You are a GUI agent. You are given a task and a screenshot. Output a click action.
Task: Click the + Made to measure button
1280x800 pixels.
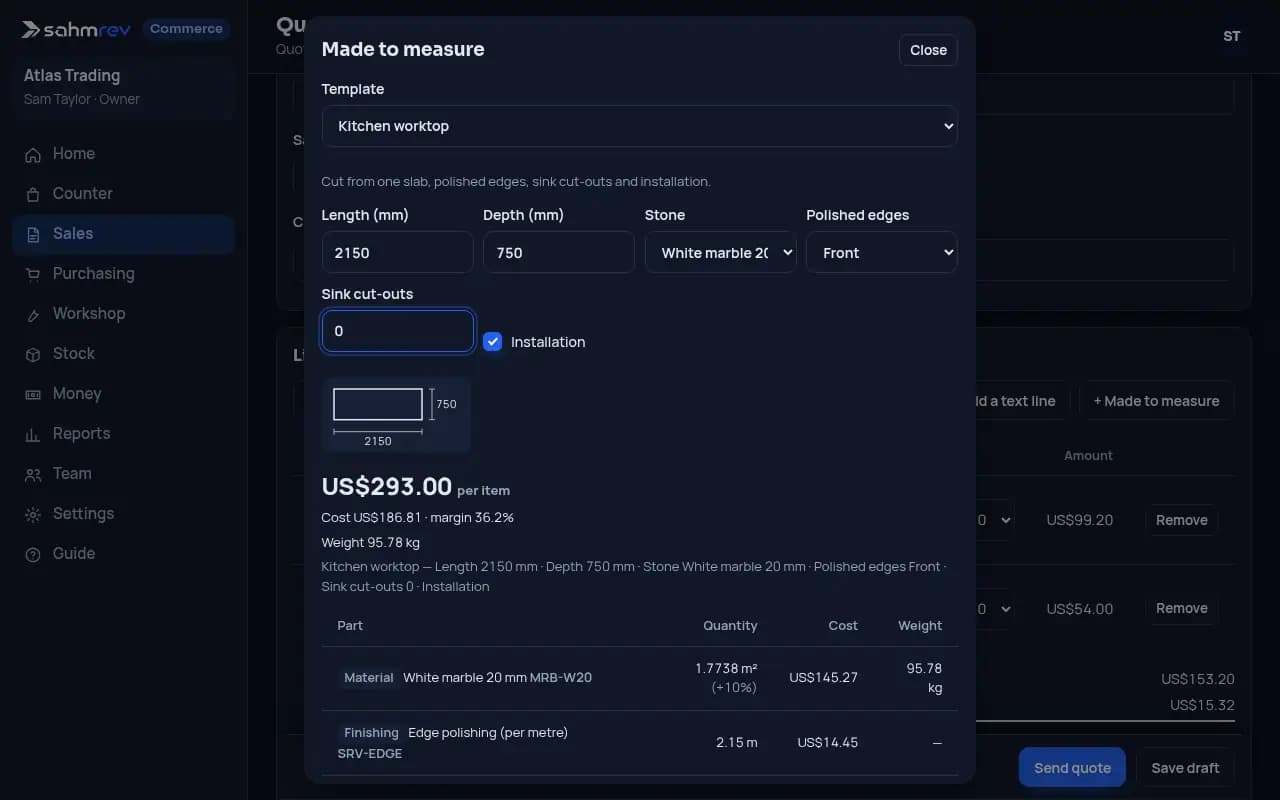point(1156,401)
